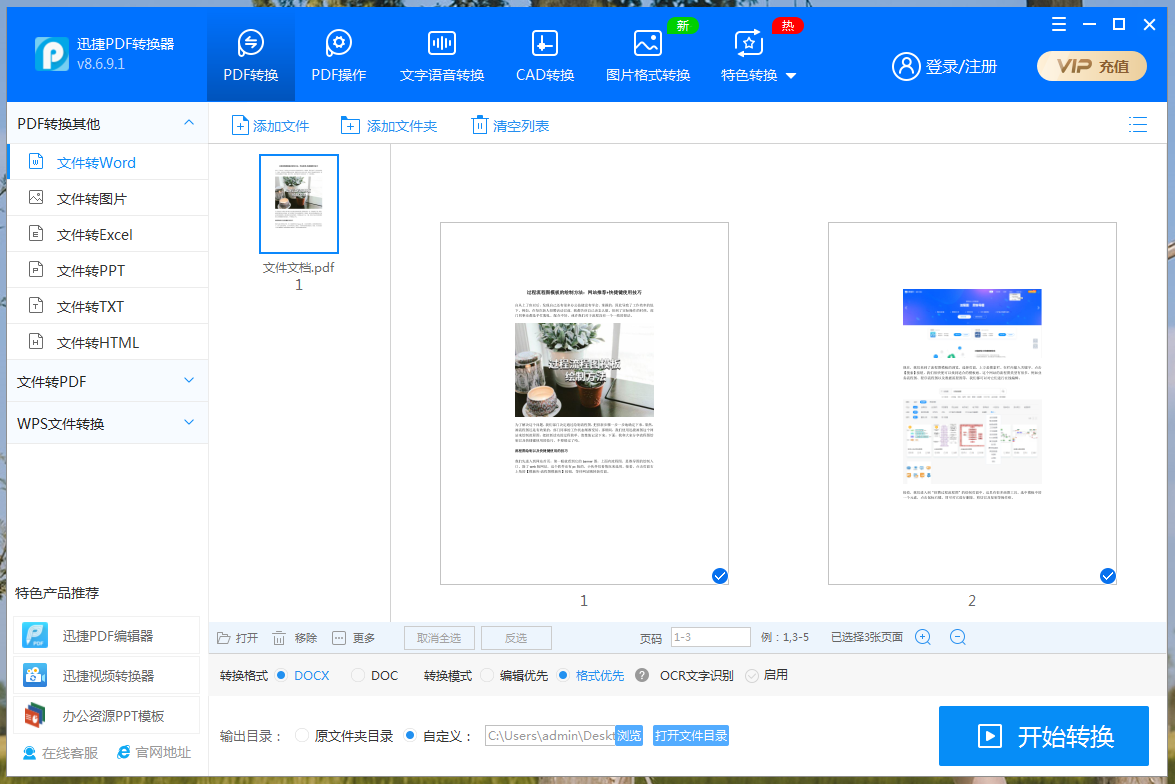1175x784 pixels.
Task: Click the 添加文件 button
Action: (270, 126)
